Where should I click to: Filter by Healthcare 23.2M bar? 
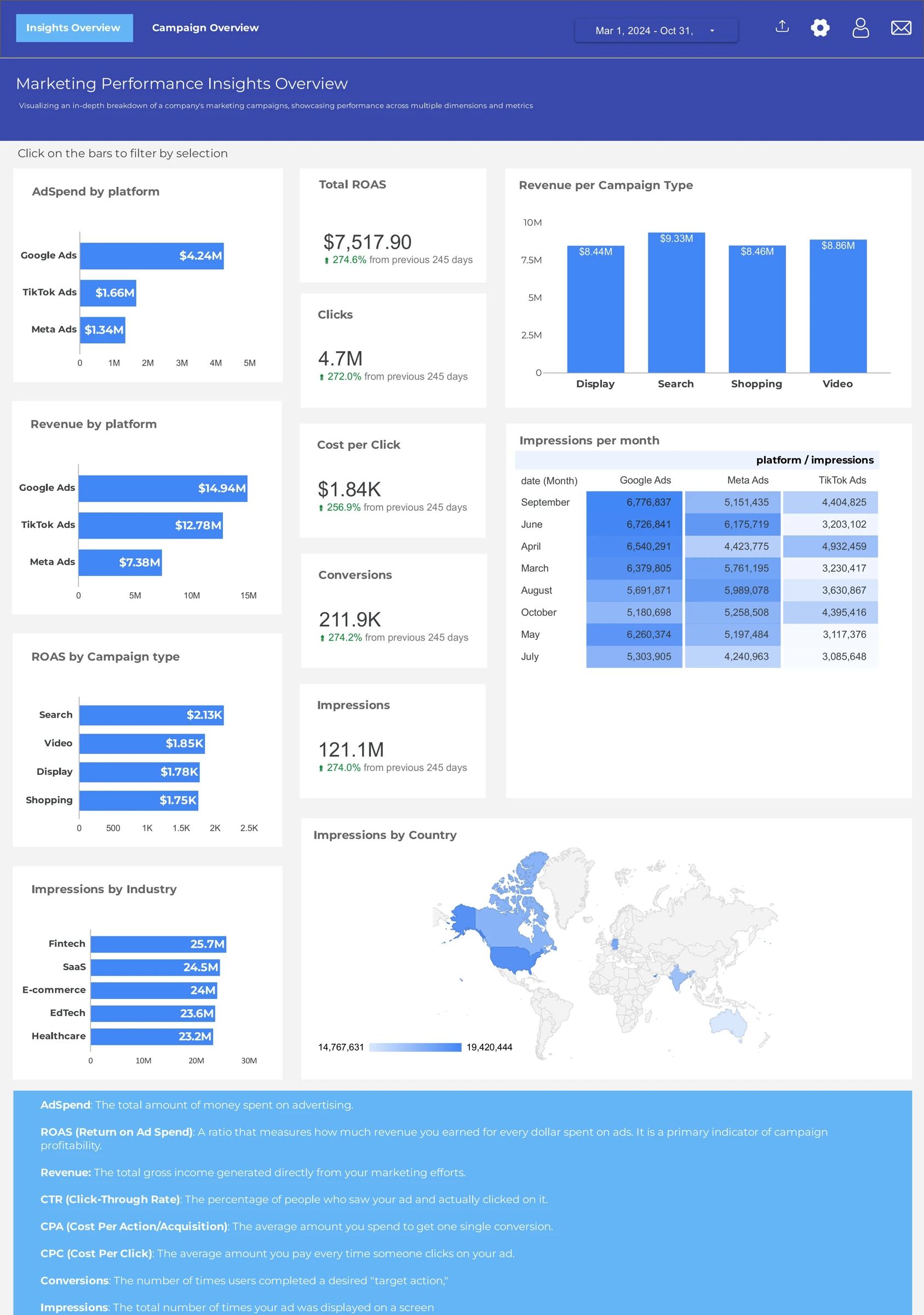pos(152,1037)
